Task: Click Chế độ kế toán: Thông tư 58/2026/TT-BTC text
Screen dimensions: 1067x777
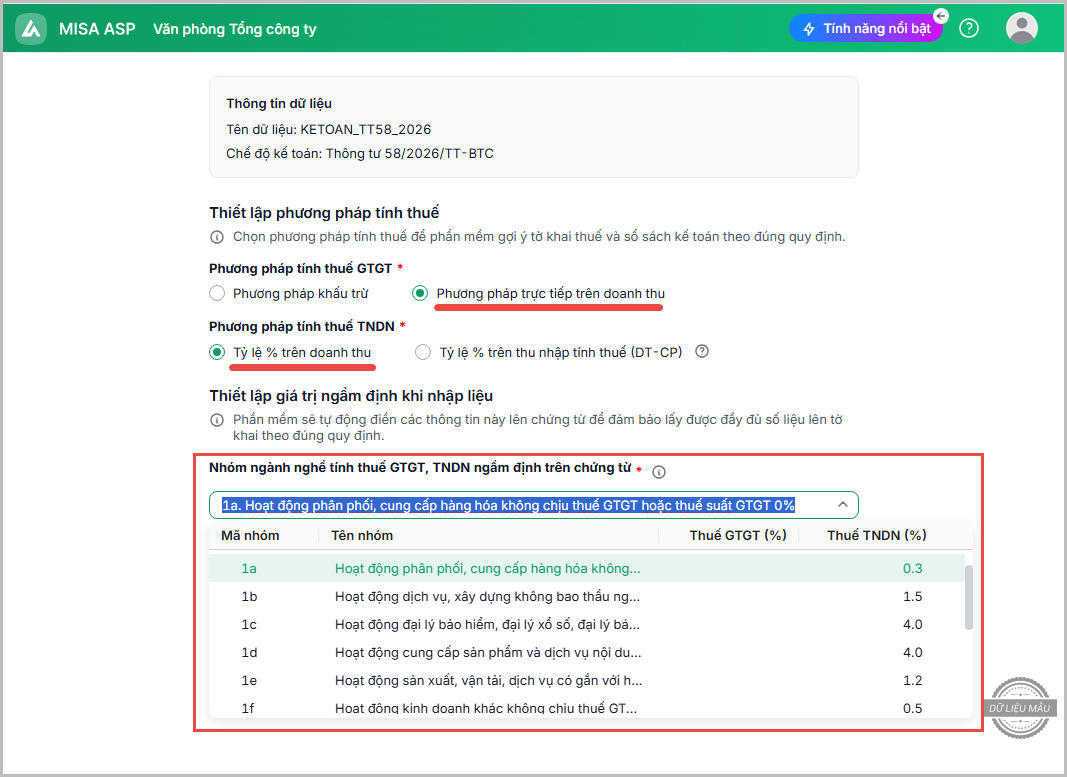Action: pyautogui.click(x=360, y=153)
